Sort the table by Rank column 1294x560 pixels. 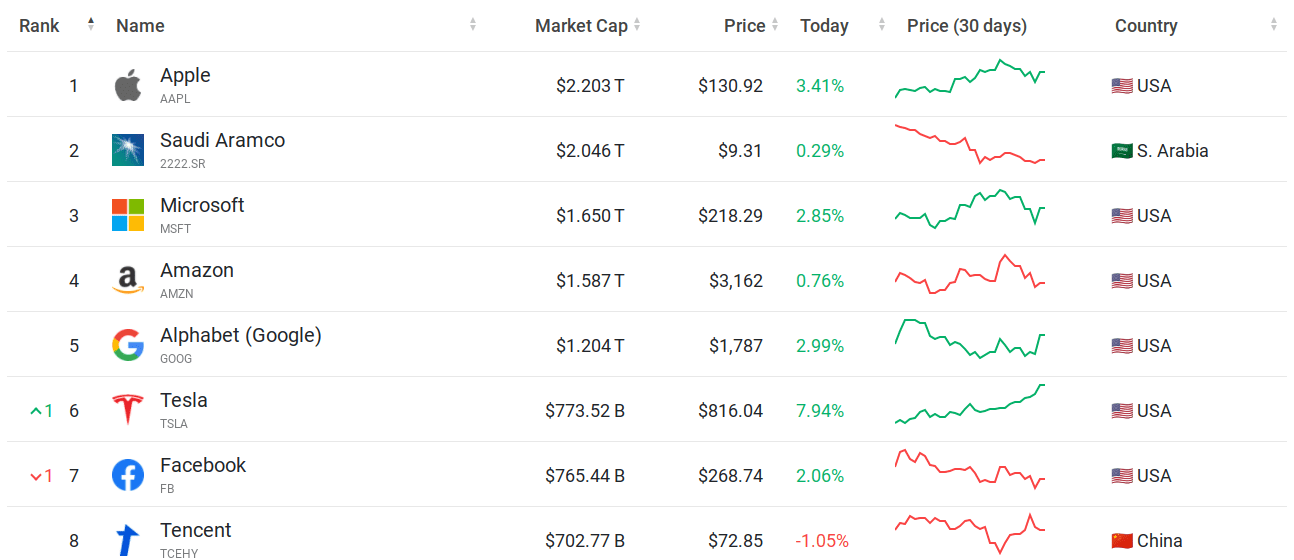click(40, 26)
